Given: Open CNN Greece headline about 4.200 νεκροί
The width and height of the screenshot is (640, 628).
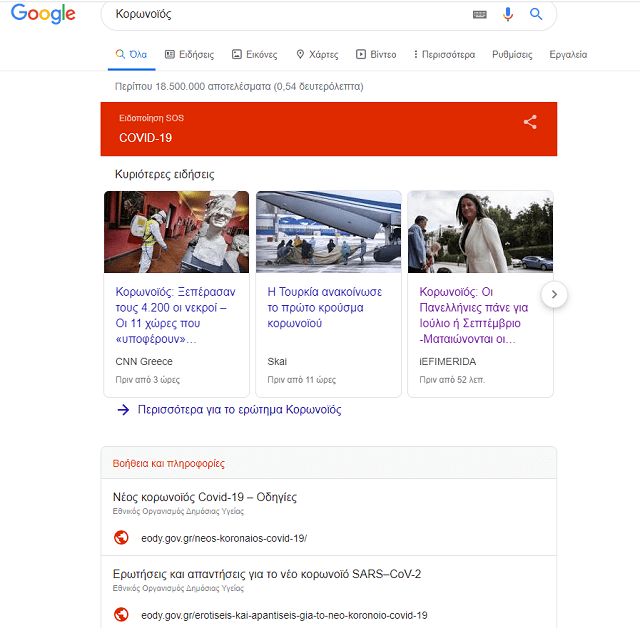Looking at the screenshot, I should tap(176, 315).
